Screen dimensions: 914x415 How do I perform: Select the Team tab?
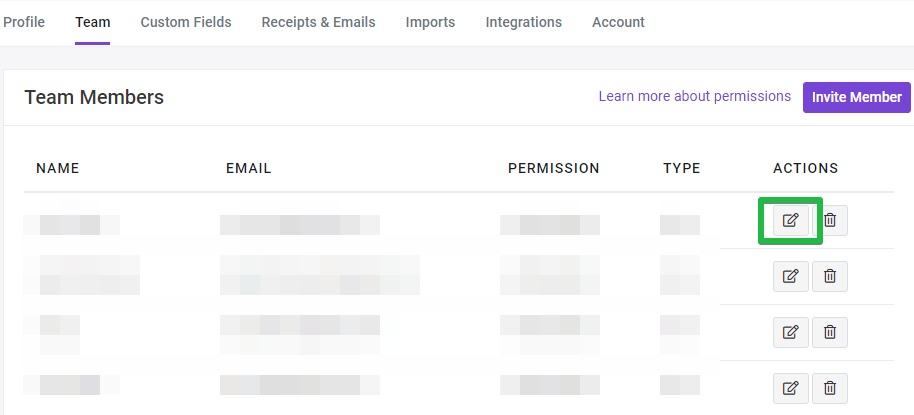[93, 22]
